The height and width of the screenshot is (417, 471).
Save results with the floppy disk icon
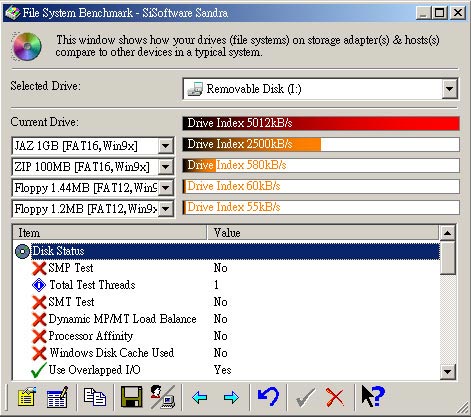(x=131, y=397)
